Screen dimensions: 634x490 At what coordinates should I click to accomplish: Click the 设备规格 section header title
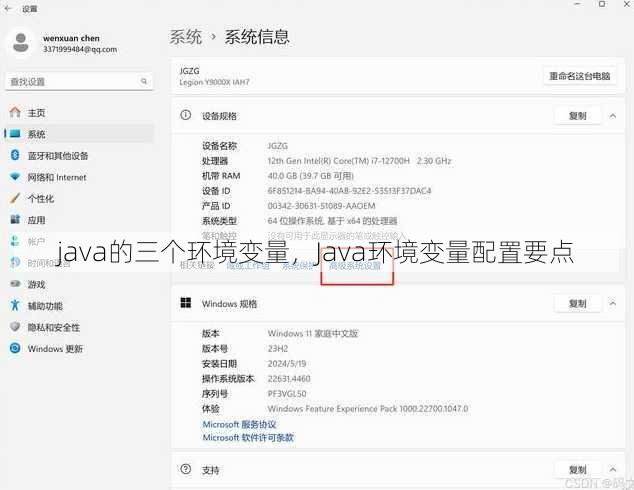pos(219,116)
